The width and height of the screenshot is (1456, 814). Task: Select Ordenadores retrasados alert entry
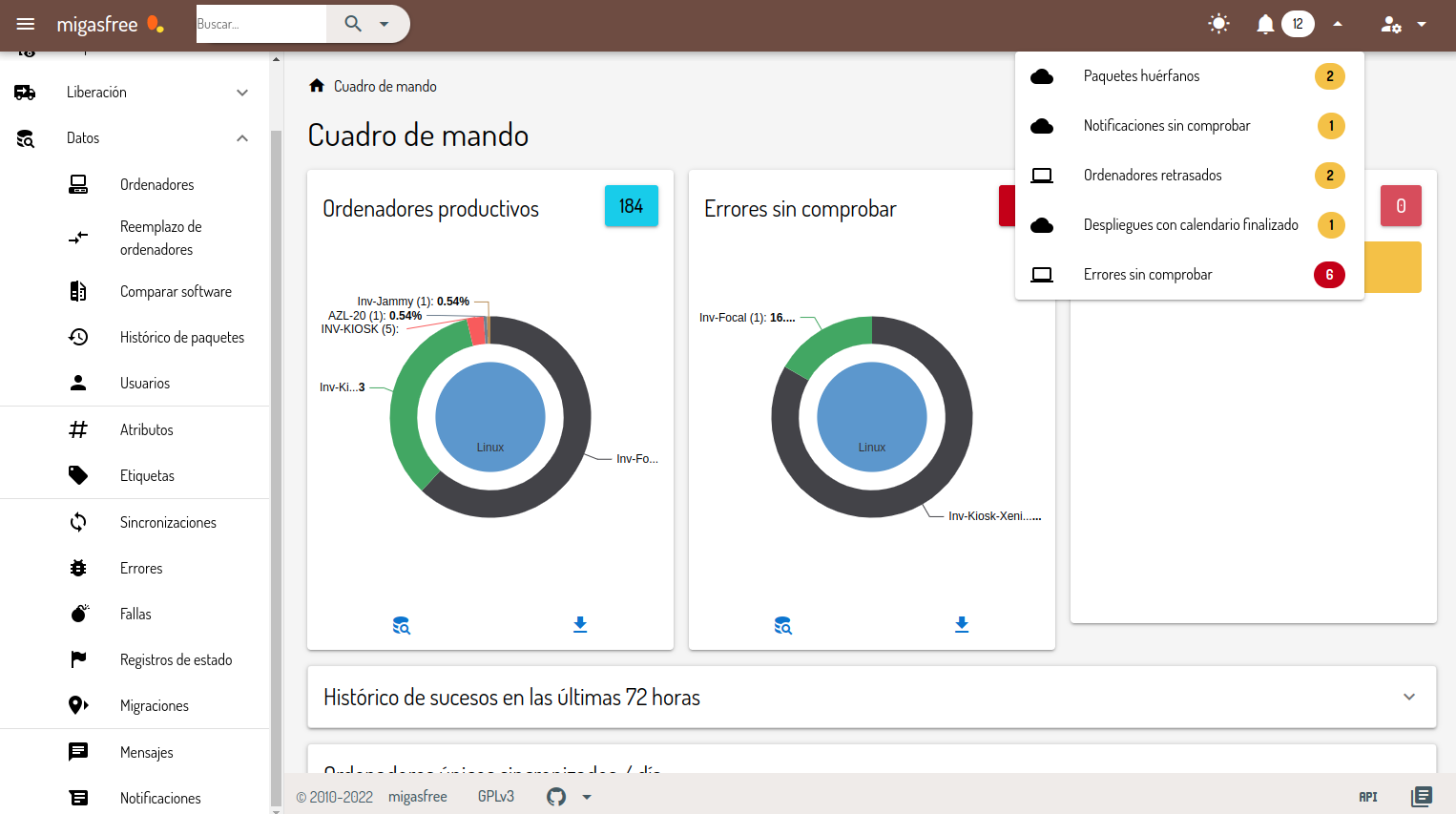pyautogui.click(x=1190, y=176)
